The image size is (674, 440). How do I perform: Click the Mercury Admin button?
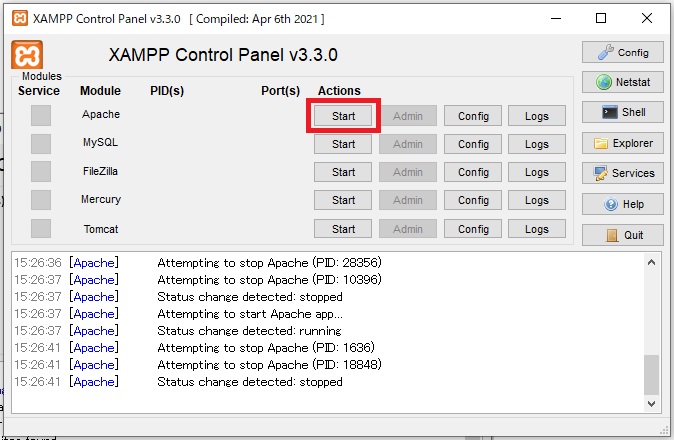coord(408,200)
